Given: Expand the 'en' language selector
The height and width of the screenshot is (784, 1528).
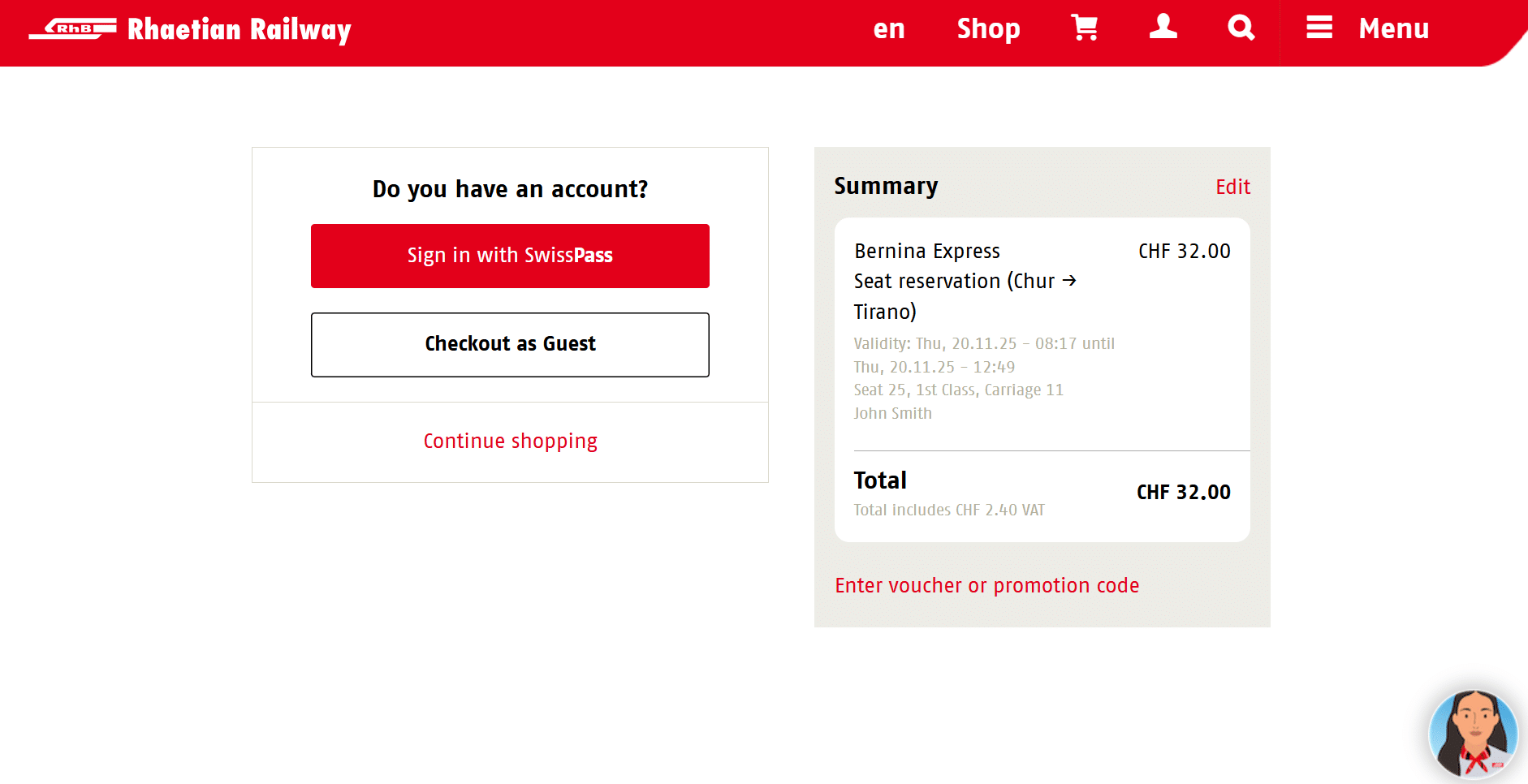Looking at the screenshot, I should pyautogui.click(x=889, y=29).
